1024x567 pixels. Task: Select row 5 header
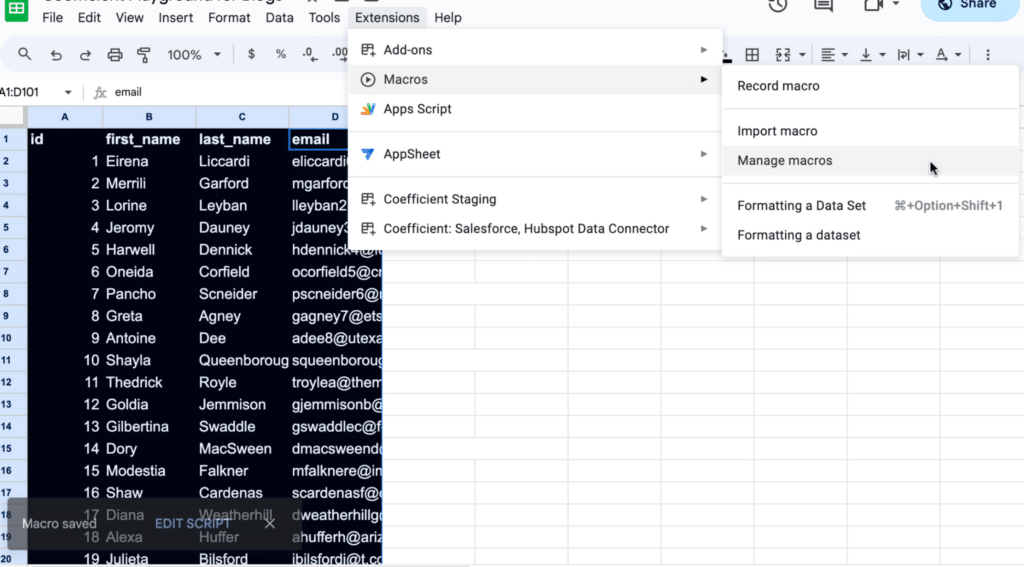(x=13, y=228)
